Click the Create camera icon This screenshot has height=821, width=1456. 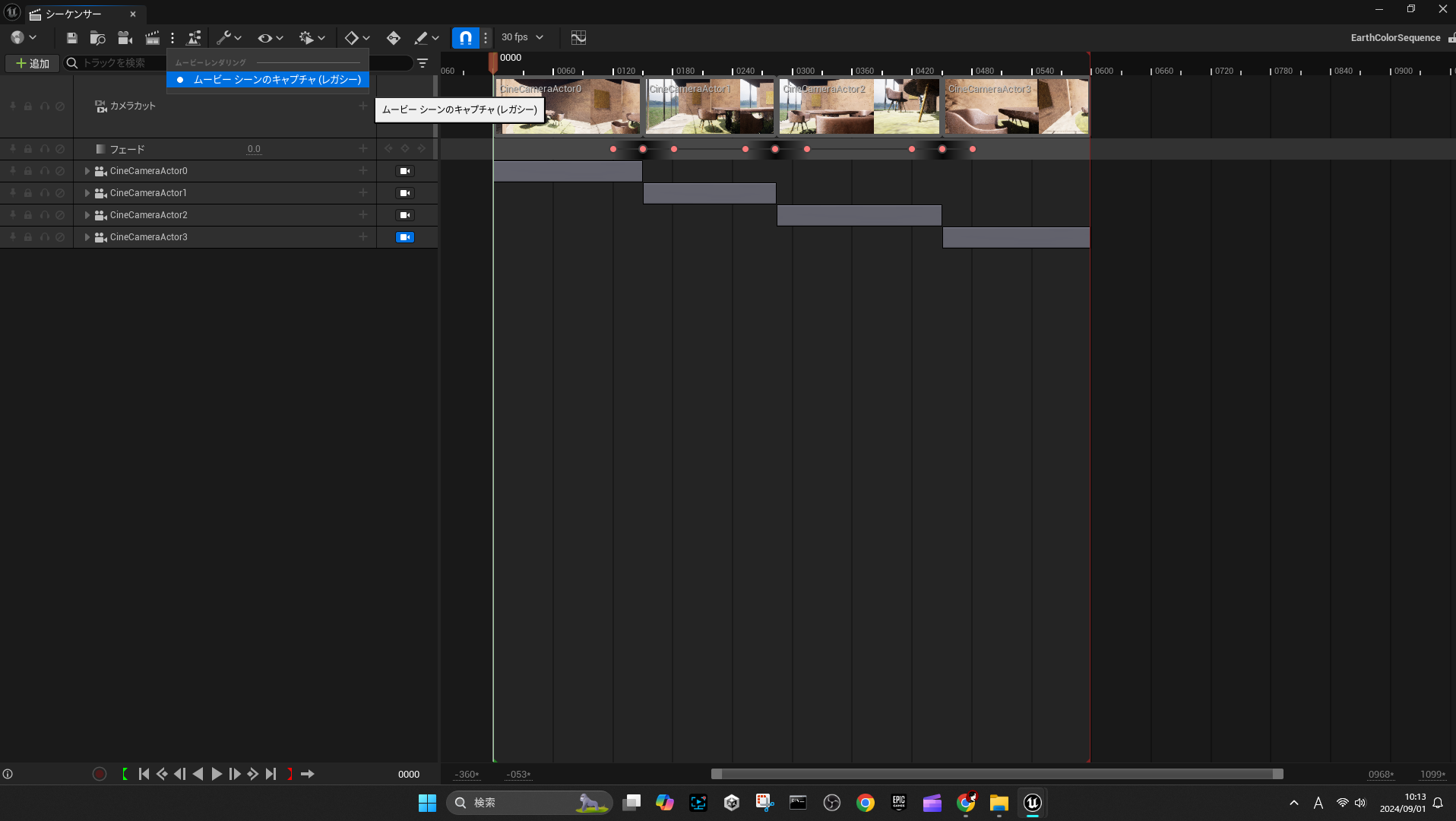[125, 38]
